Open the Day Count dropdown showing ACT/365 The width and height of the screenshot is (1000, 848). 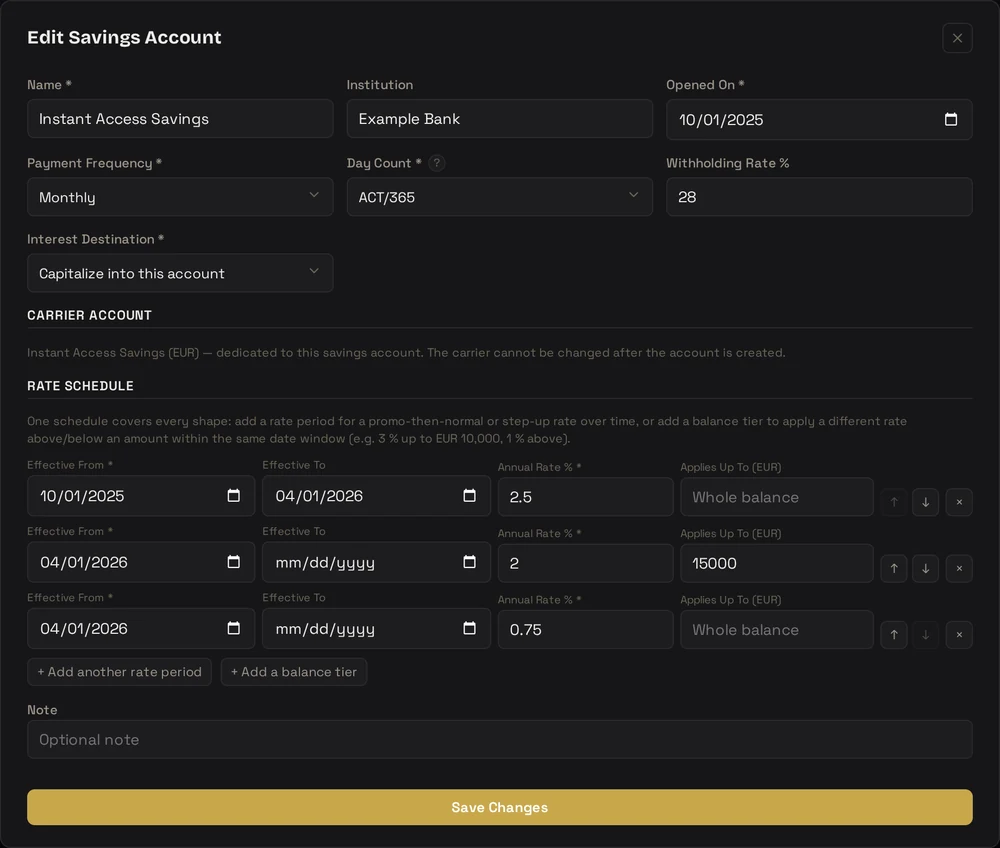click(x=499, y=197)
